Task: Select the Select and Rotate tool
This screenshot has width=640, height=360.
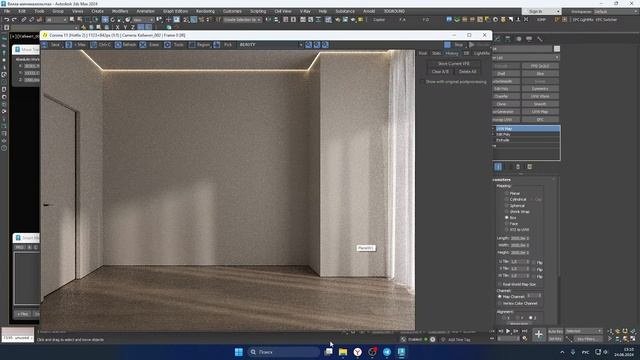Action: [x=113, y=20]
